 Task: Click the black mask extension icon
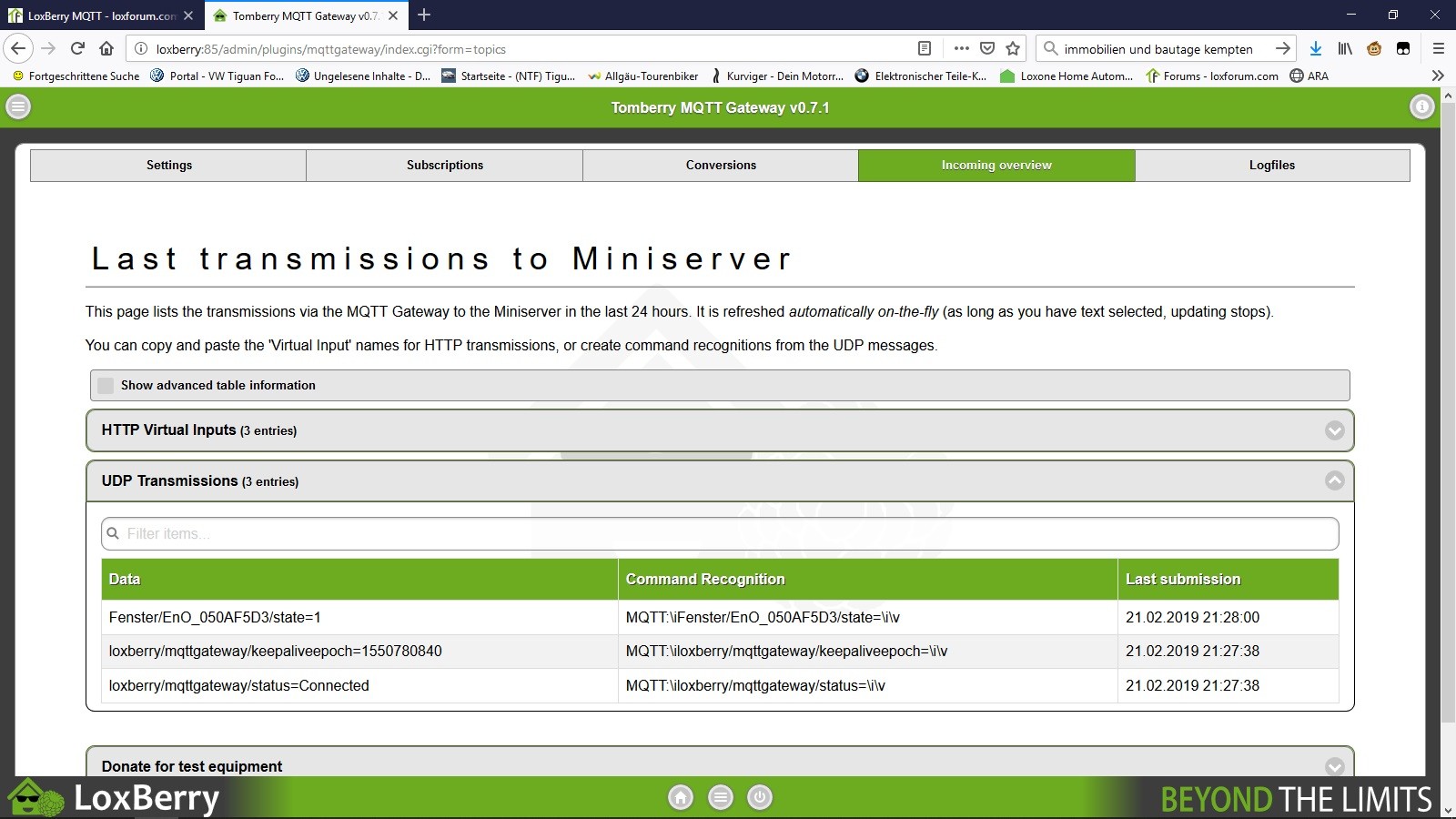tap(1403, 49)
